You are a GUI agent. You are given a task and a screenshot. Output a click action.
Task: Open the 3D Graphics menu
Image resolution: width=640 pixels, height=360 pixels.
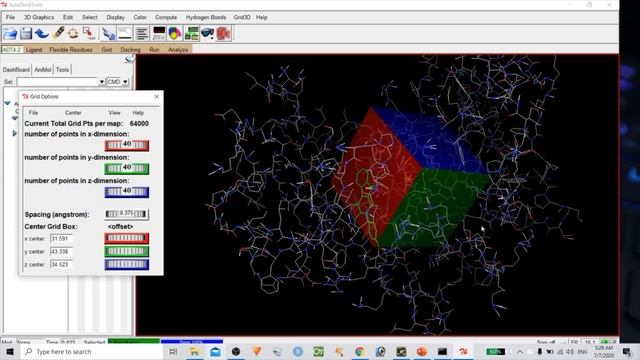coord(39,17)
